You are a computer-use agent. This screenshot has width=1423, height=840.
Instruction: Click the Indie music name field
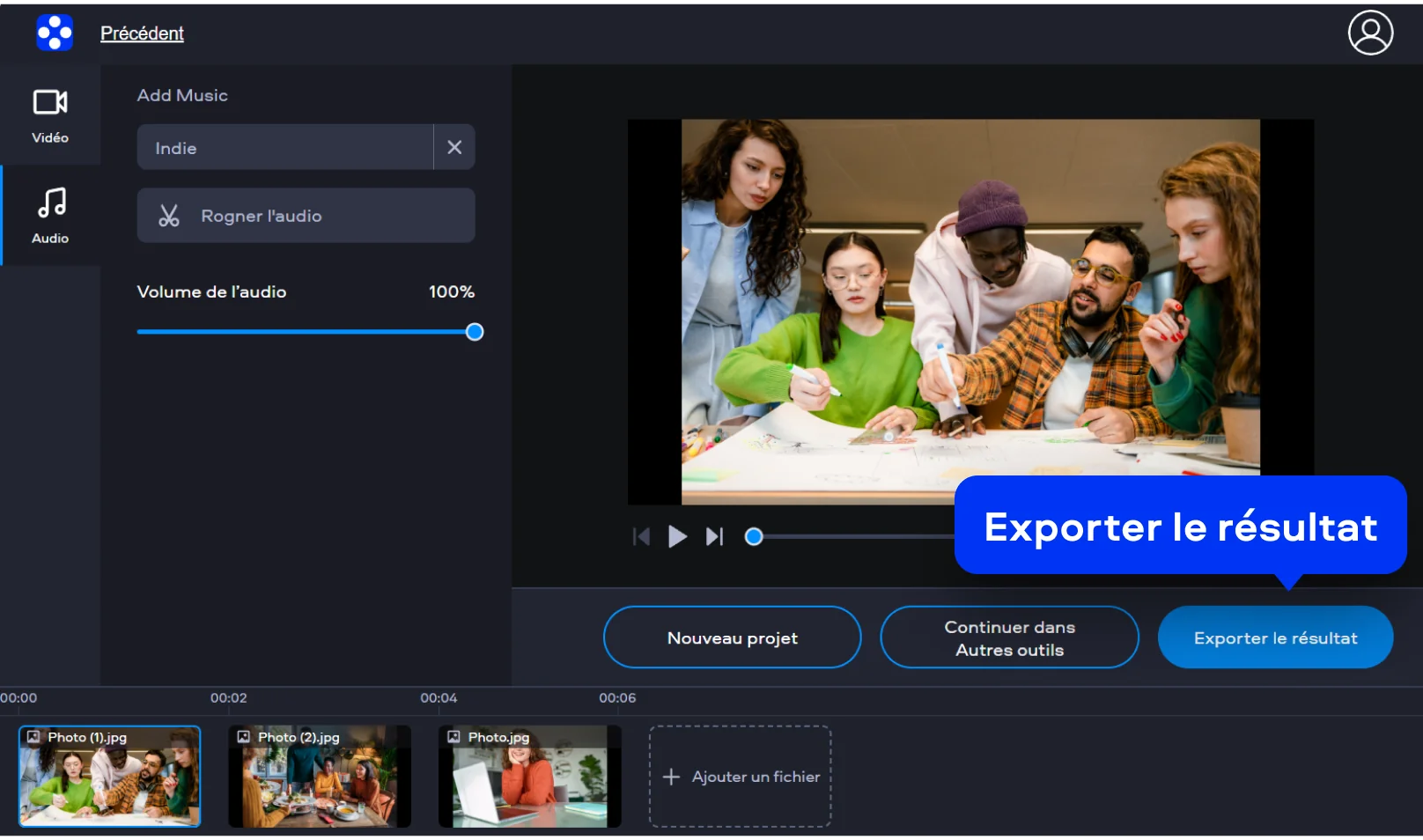284,148
